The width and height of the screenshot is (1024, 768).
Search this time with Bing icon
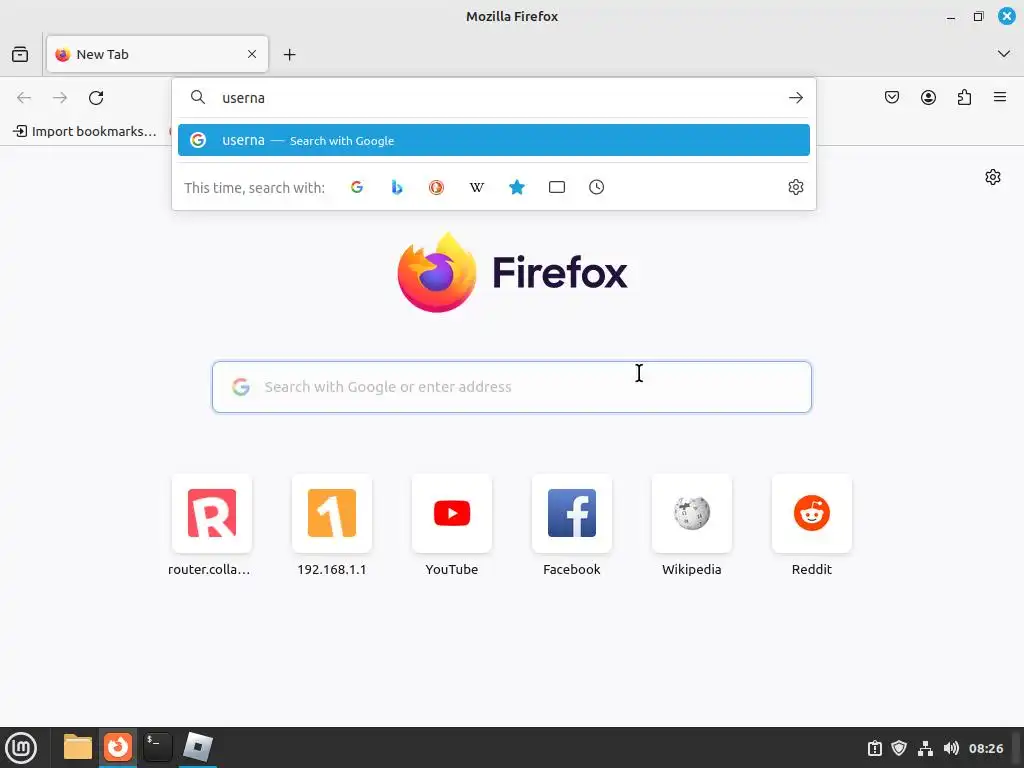(396, 187)
